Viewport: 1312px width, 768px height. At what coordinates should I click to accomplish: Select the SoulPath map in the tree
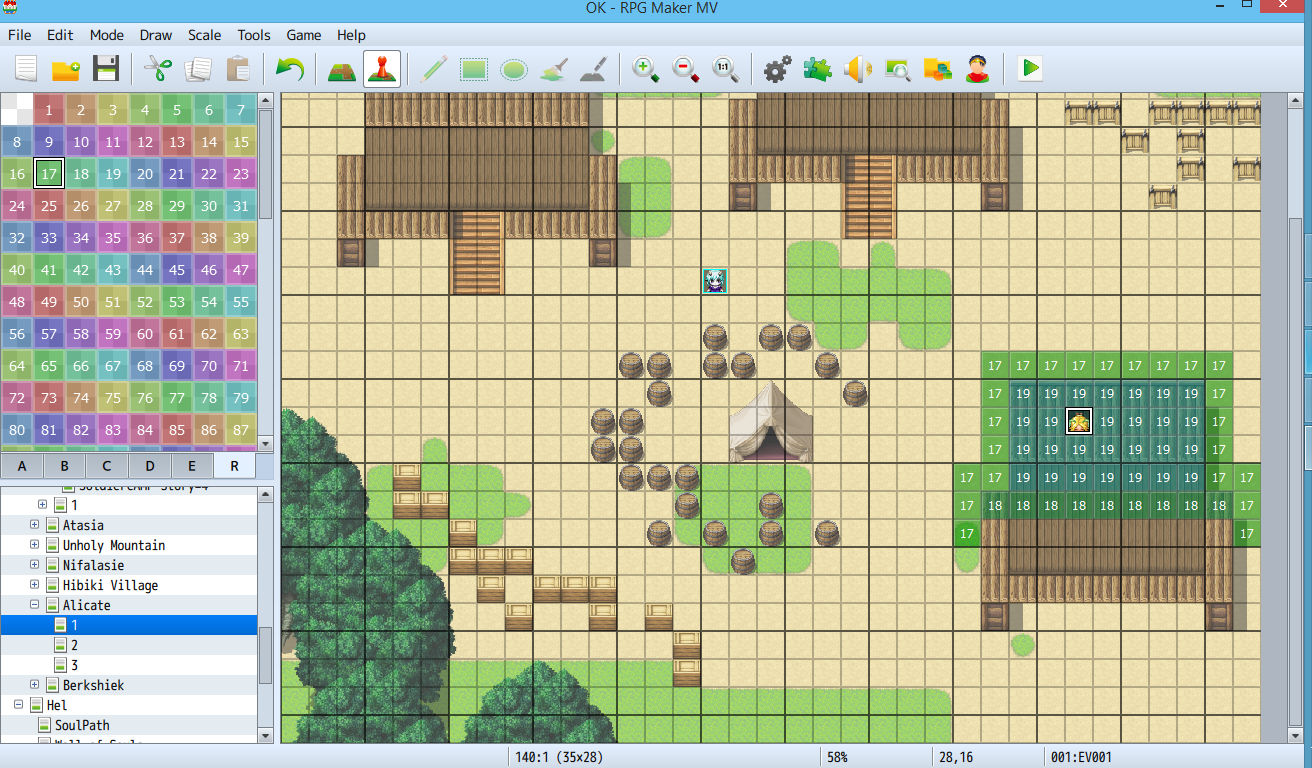click(82, 725)
